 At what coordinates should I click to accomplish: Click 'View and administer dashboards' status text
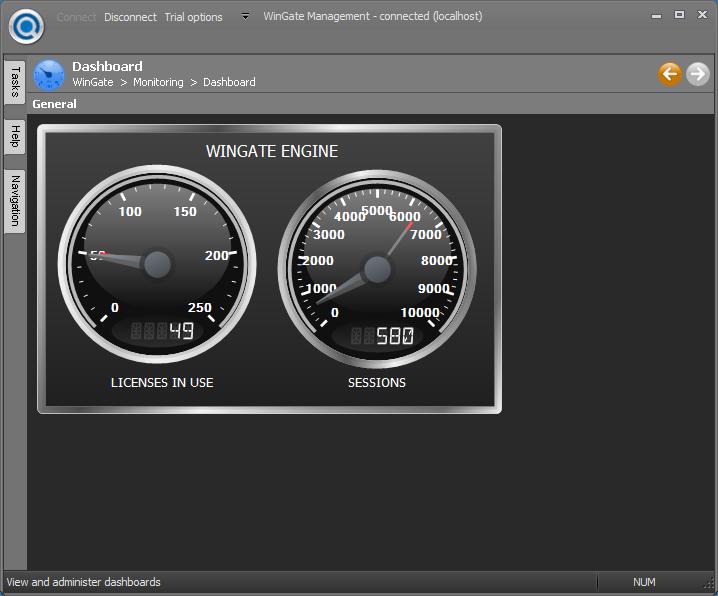click(x=83, y=582)
